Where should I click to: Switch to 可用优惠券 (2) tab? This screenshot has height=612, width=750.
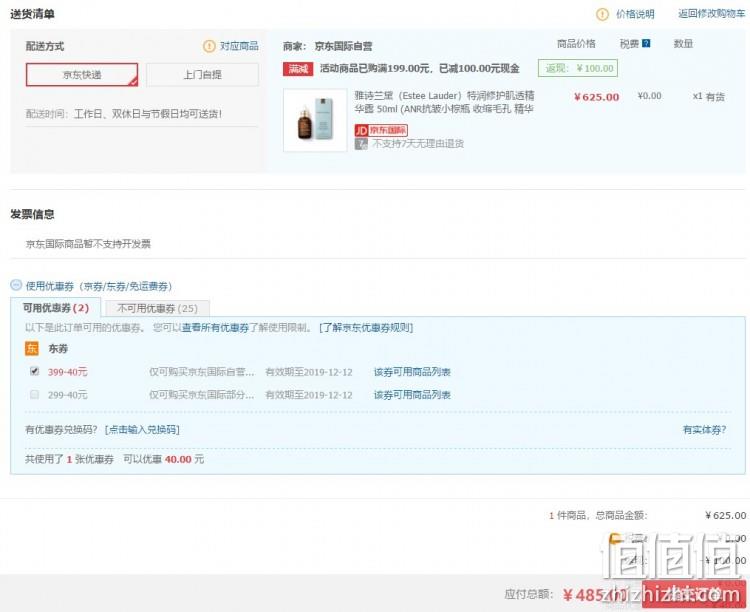tap(55, 308)
